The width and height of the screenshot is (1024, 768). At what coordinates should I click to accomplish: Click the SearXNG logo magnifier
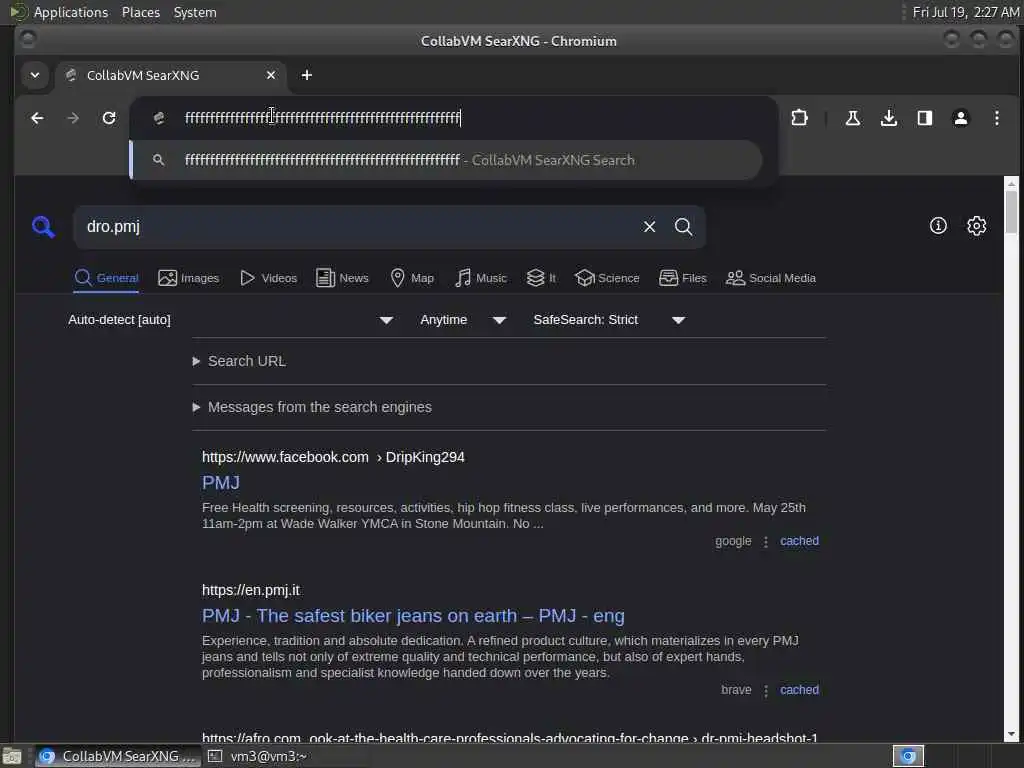(43, 227)
